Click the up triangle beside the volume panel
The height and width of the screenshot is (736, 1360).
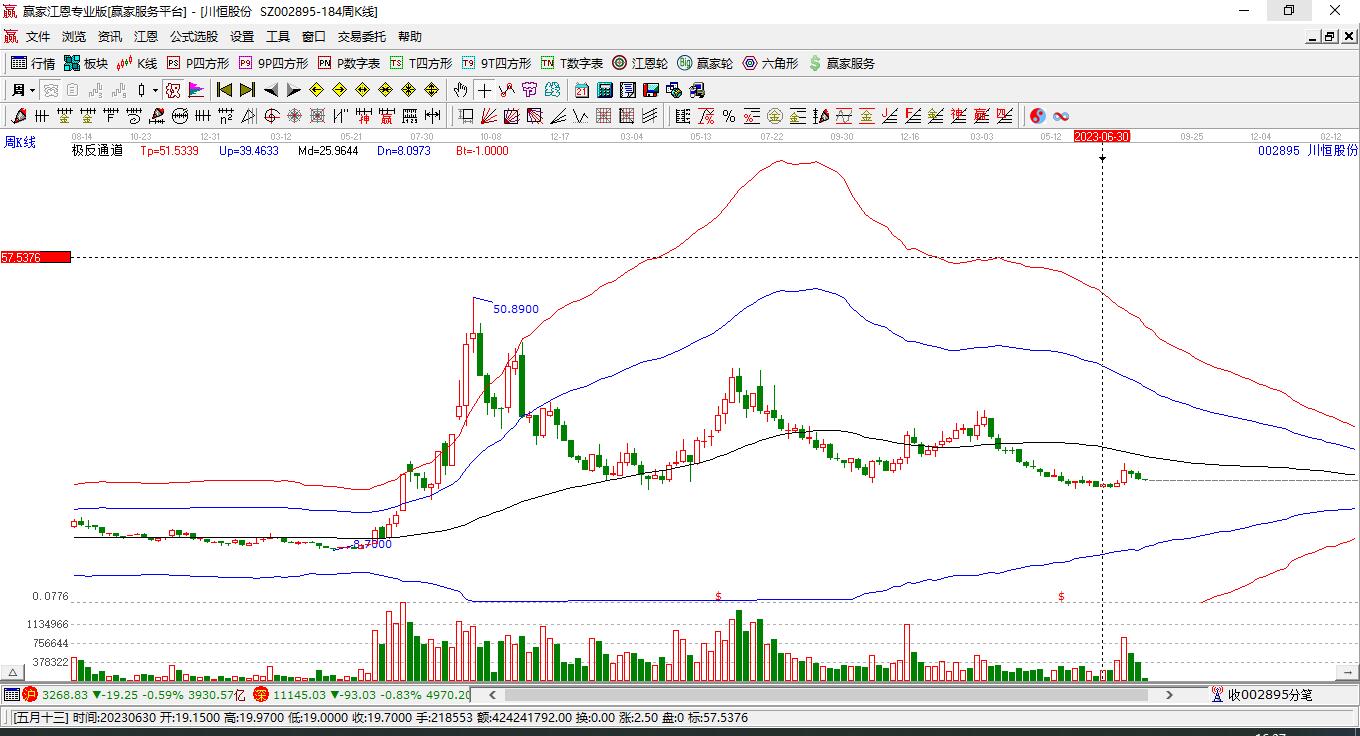pyautogui.click(x=14, y=672)
